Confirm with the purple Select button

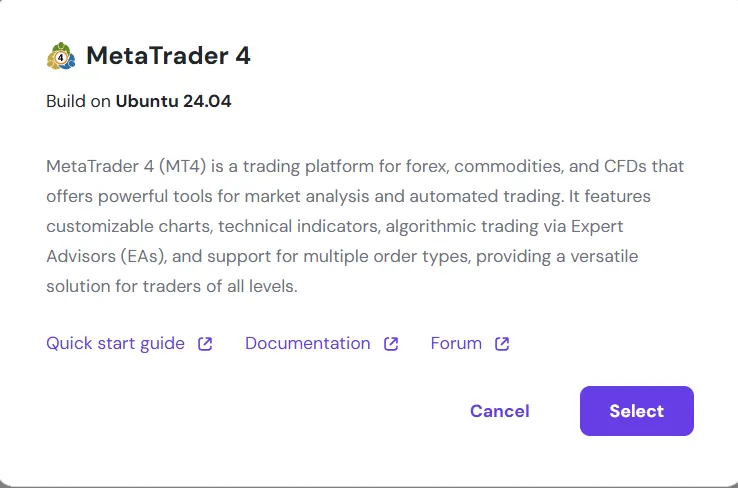pos(636,411)
